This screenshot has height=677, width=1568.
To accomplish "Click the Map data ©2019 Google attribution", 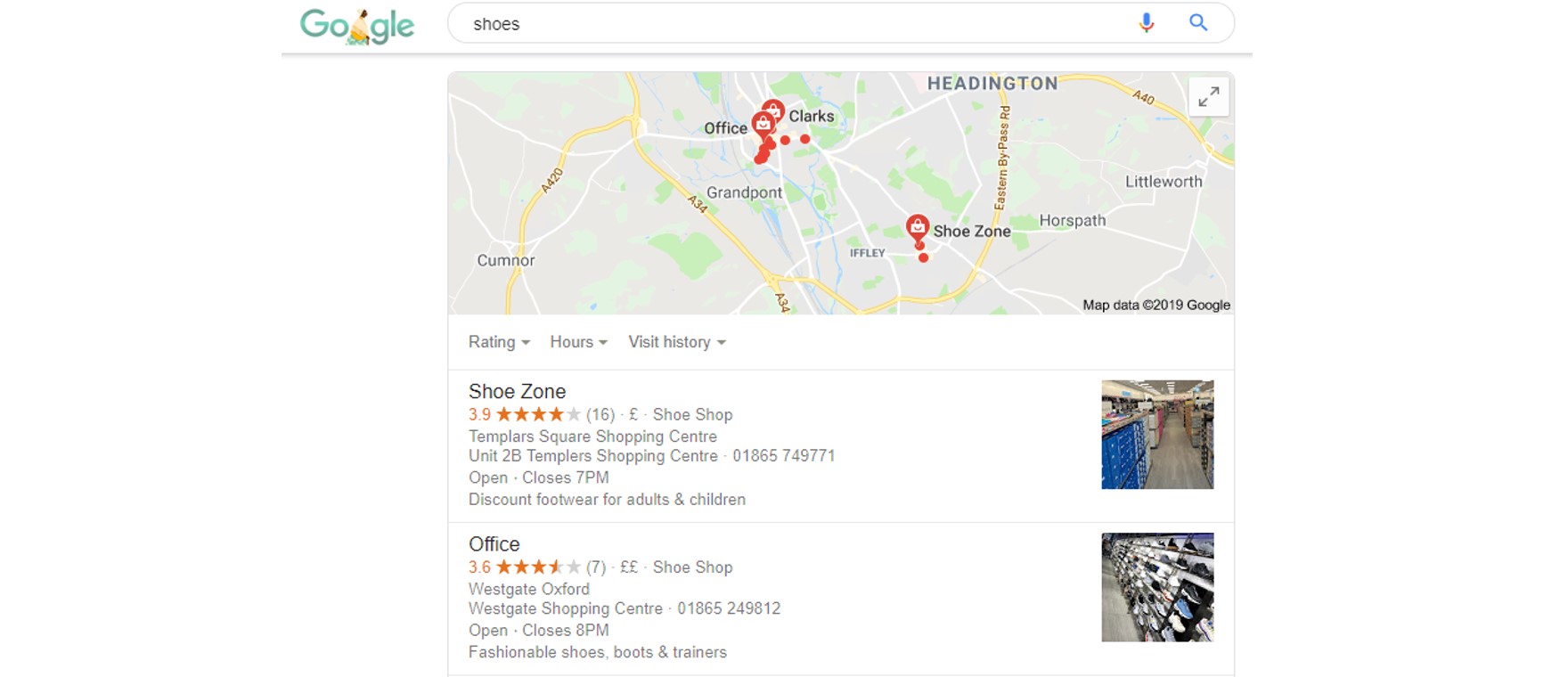I will (x=1156, y=305).
